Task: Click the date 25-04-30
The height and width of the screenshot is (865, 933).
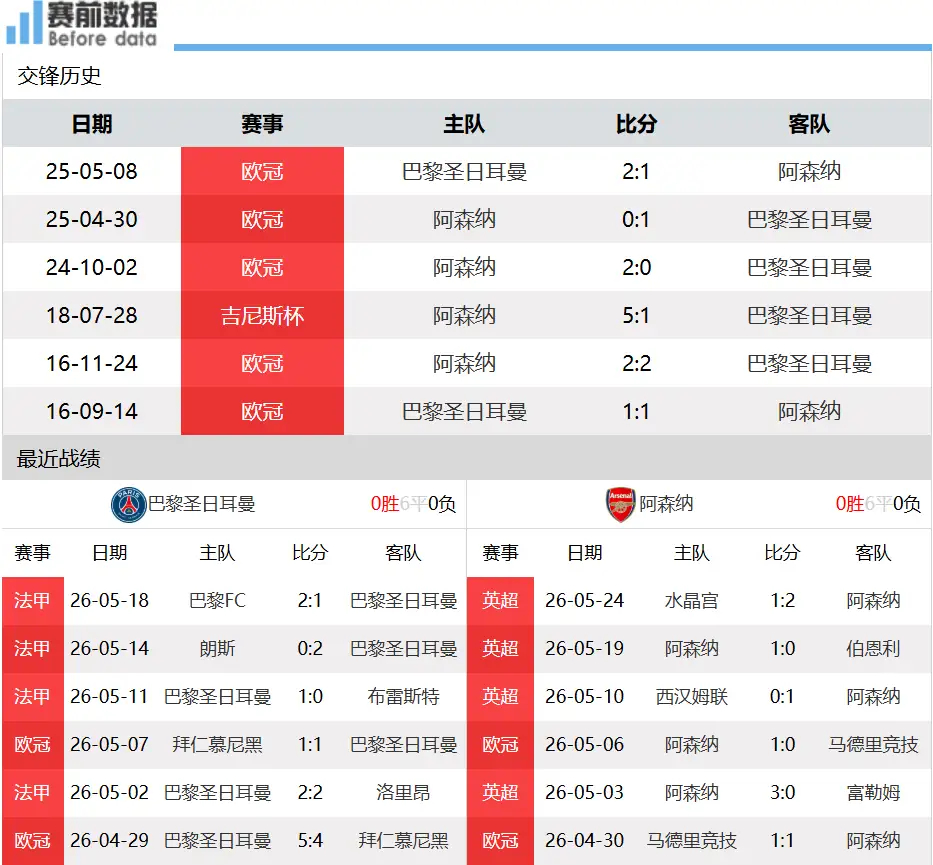Action: tap(92, 220)
